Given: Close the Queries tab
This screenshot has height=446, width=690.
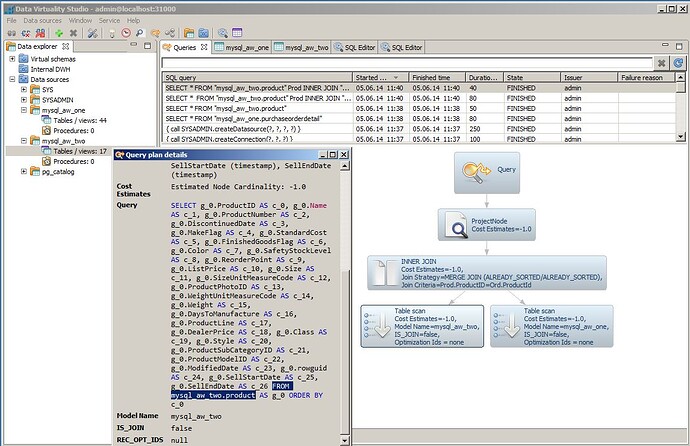Looking at the screenshot, I should (x=204, y=47).
